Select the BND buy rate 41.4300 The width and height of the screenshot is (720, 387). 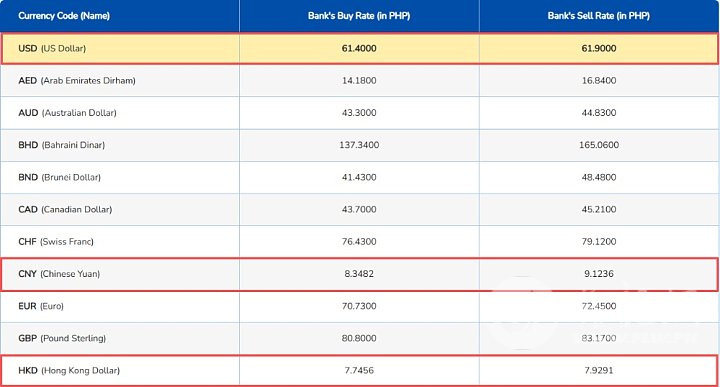[x=359, y=177]
